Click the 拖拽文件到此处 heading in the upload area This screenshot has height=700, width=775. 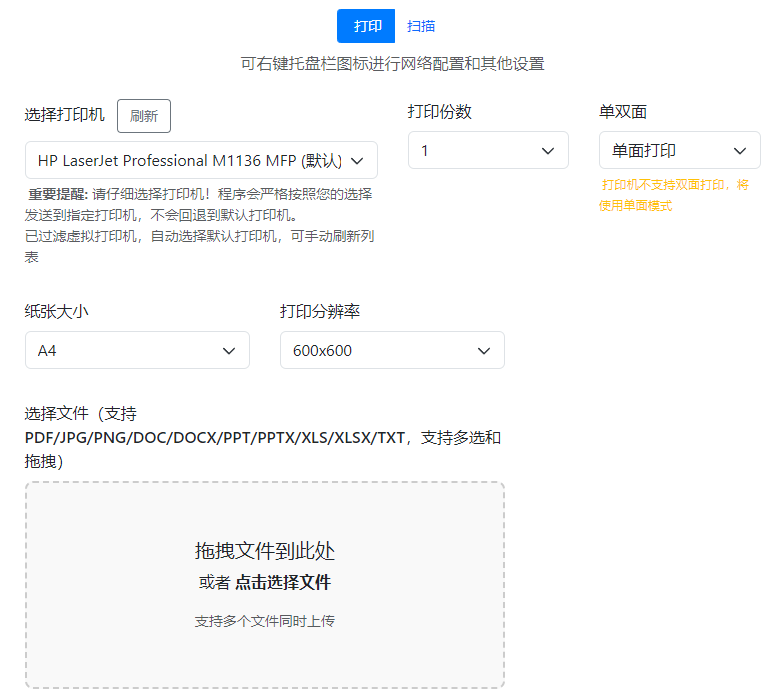(264, 550)
